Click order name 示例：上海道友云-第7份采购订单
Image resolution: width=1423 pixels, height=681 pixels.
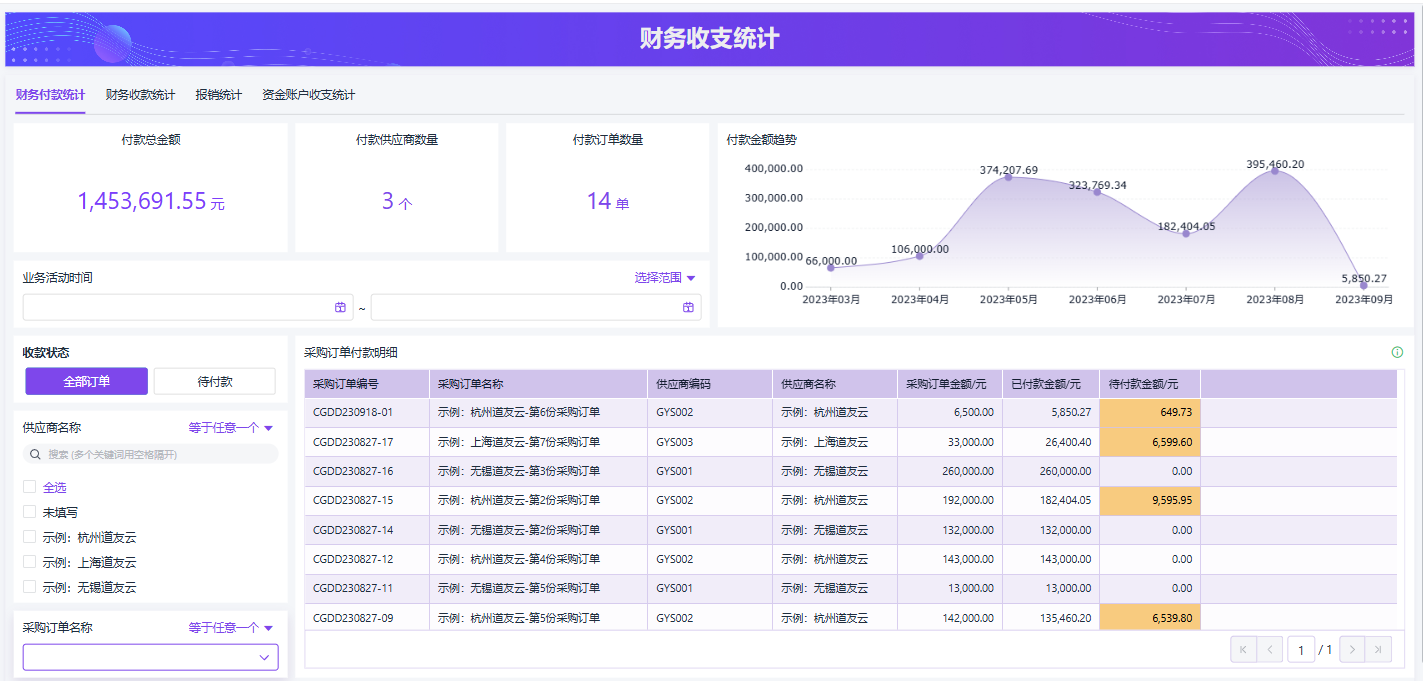(x=519, y=442)
